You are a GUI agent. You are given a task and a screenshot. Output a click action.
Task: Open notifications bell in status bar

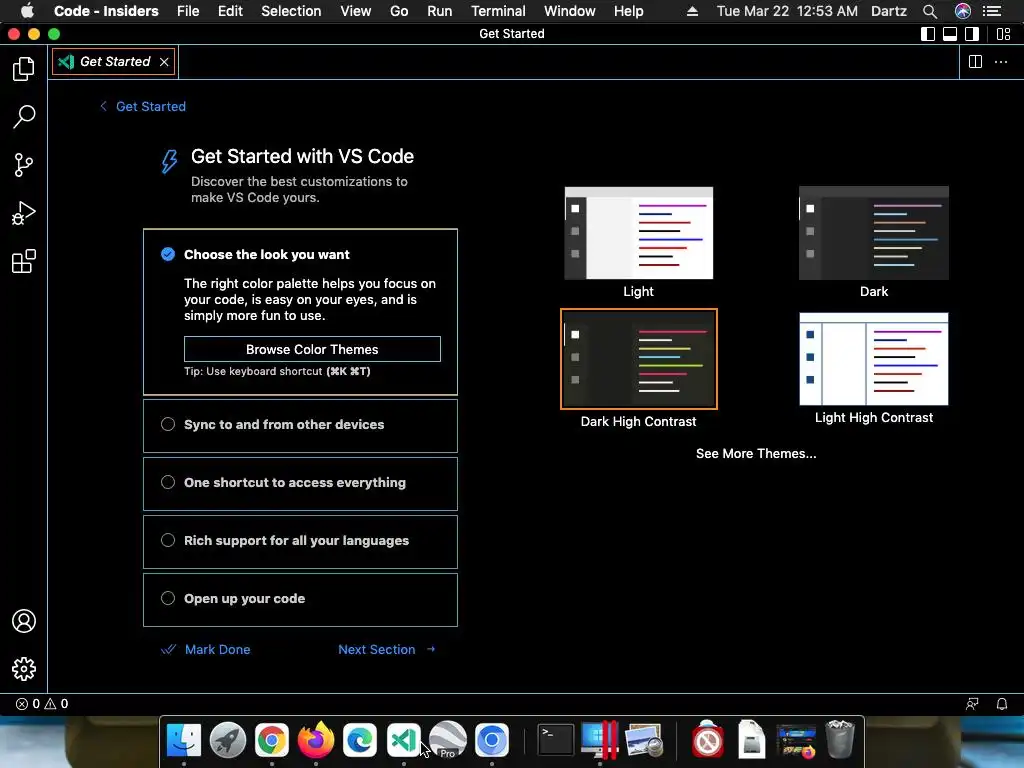coord(1001,704)
